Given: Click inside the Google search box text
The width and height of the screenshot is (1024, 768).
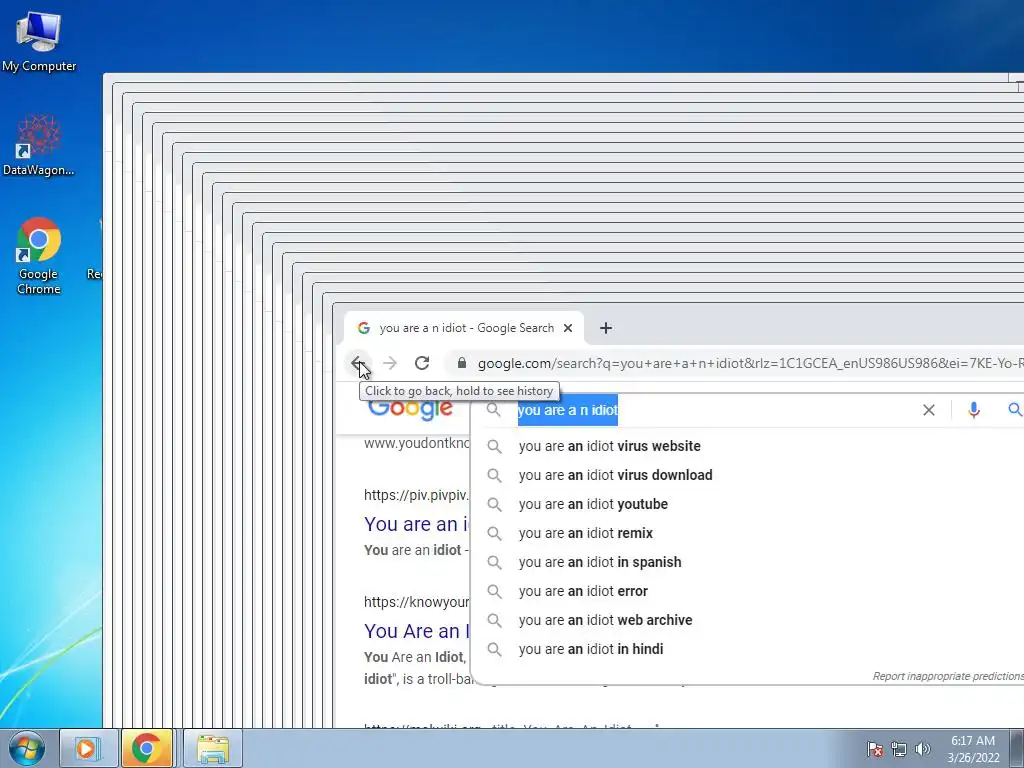Looking at the screenshot, I should [x=568, y=410].
